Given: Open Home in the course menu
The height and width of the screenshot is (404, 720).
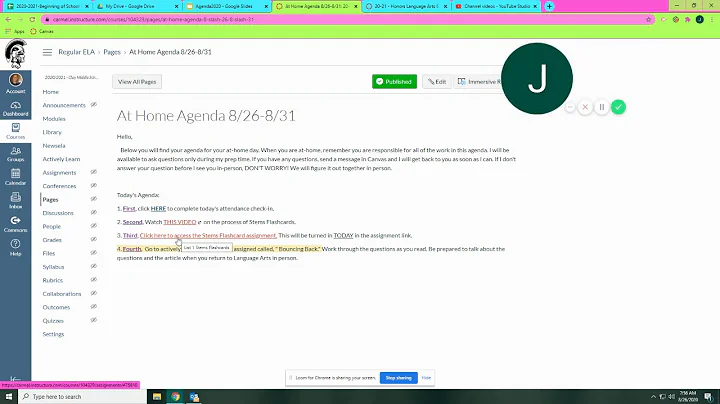Looking at the screenshot, I should coord(51,92).
